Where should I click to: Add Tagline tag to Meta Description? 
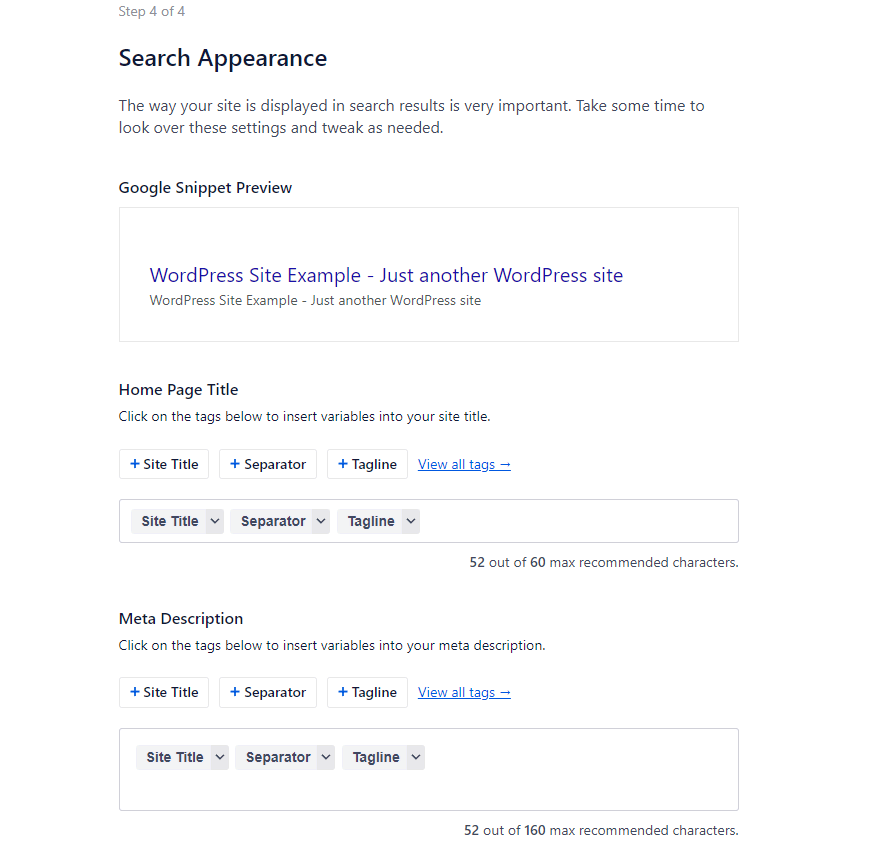tap(367, 692)
